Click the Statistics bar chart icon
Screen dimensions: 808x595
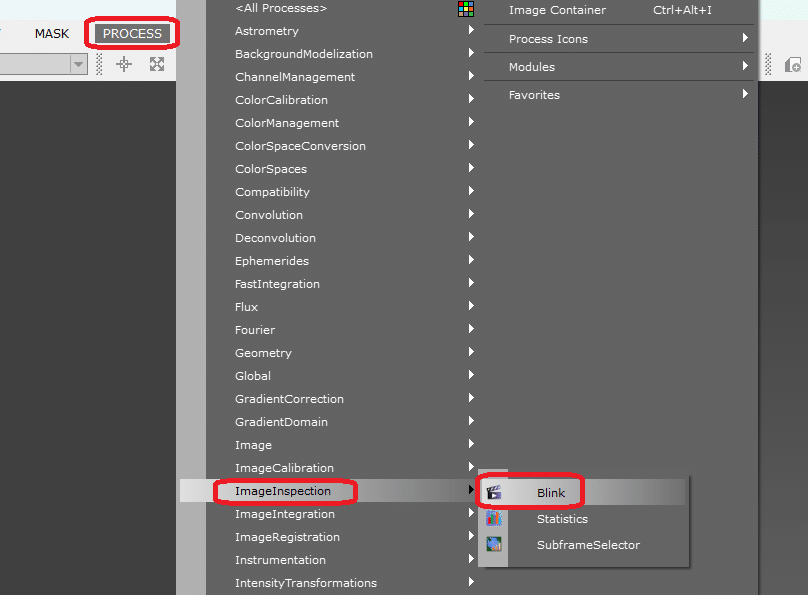(x=494, y=518)
